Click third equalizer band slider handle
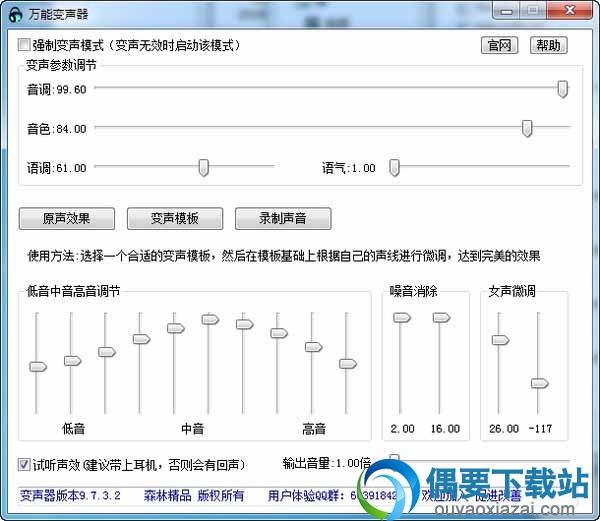The height and width of the screenshot is (521, 600). coord(107,352)
